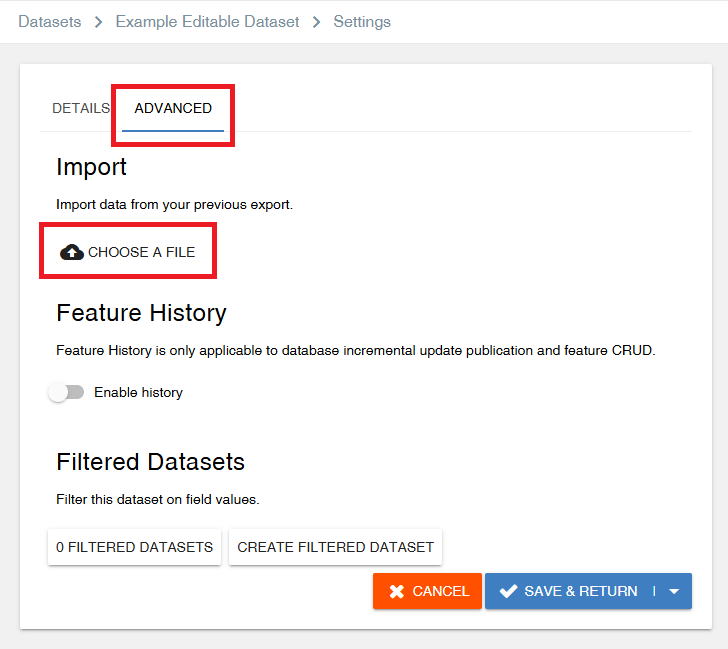
Task: Go to Datasets breadcrumb
Action: point(50,21)
